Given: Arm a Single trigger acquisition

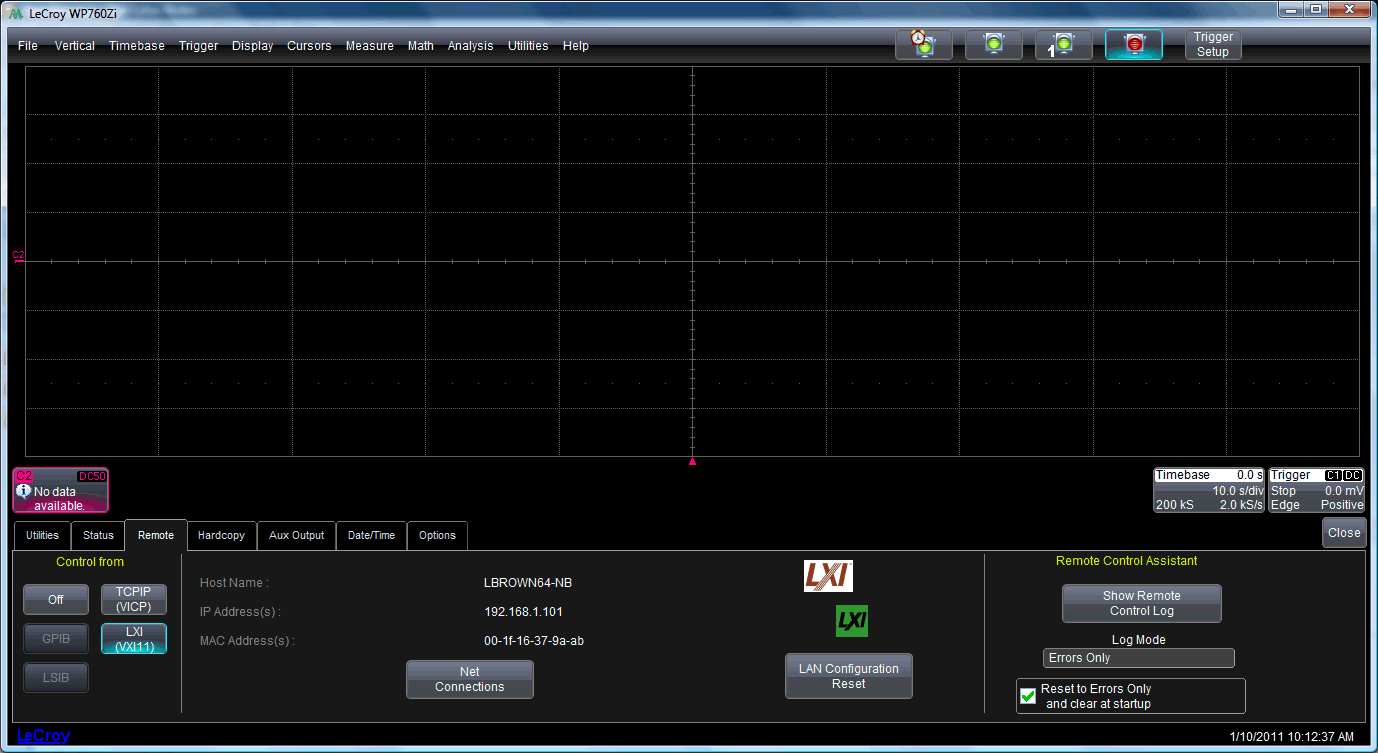Looking at the screenshot, I should (x=1063, y=45).
